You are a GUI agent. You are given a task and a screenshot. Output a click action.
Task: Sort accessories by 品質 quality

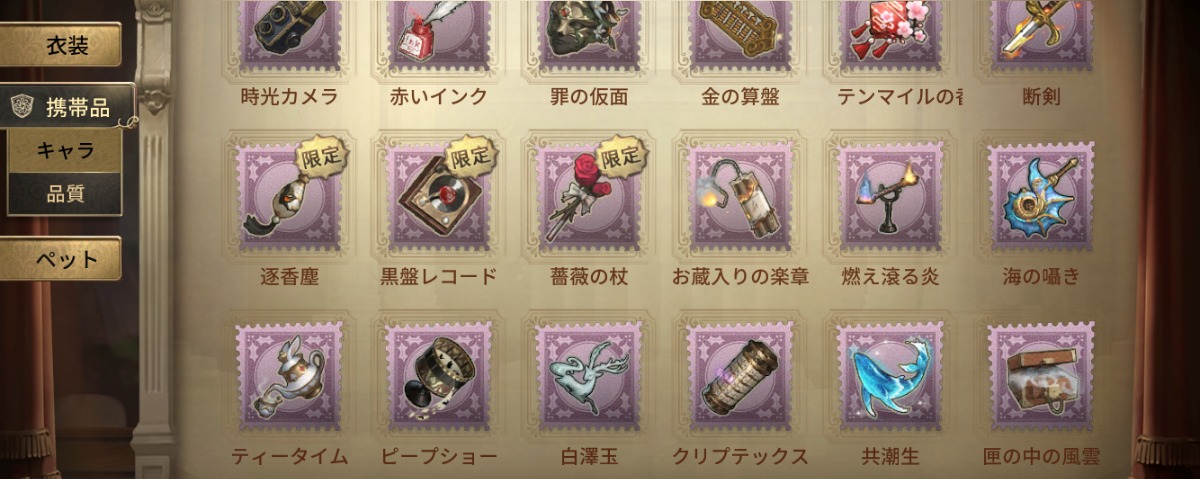point(65,193)
